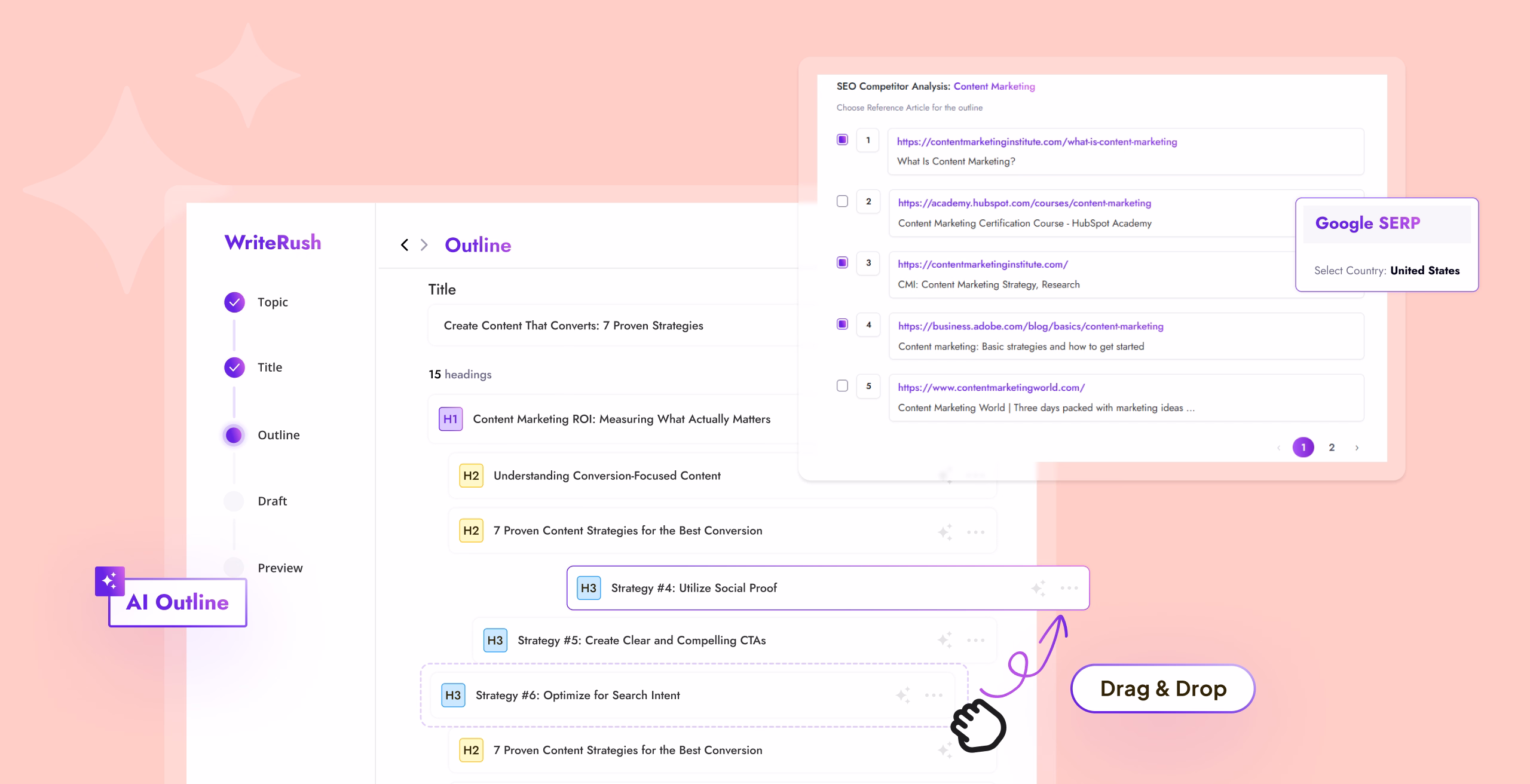The width and height of the screenshot is (1530, 784).
Task: Click the active Outline step dot
Action: [x=234, y=435]
